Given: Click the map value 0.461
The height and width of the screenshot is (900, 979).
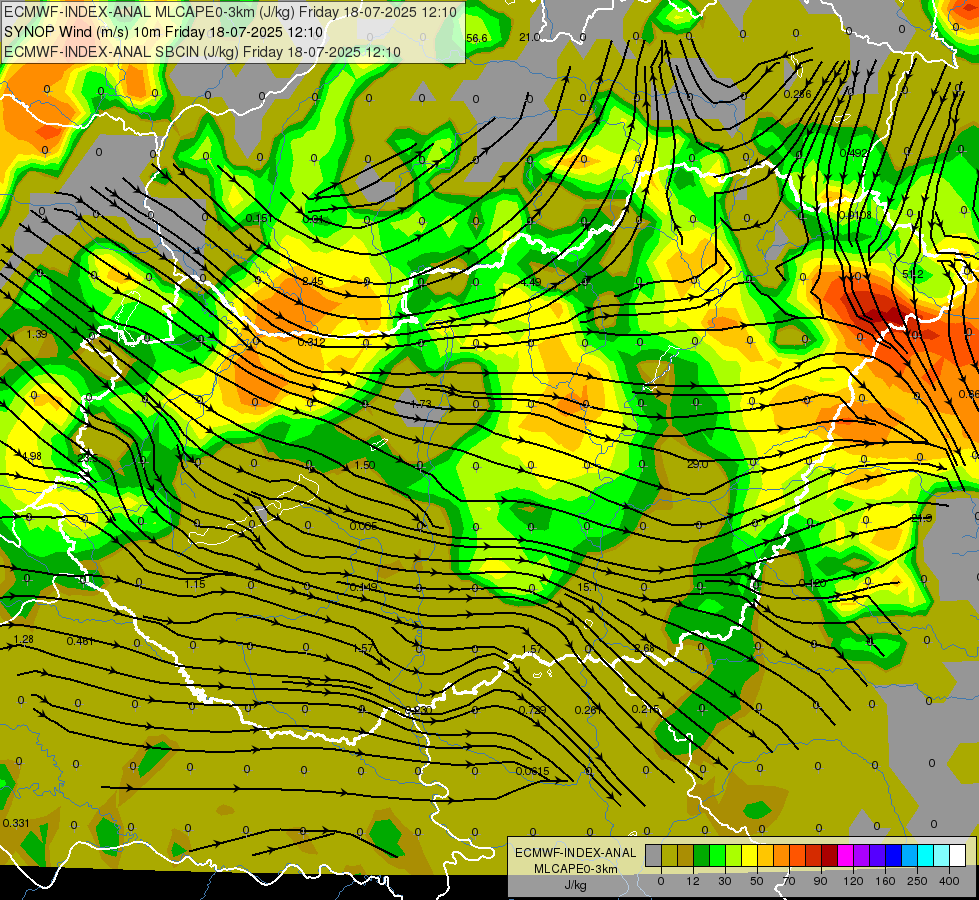Looking at the screenshot, I should (x=80, y=641).
